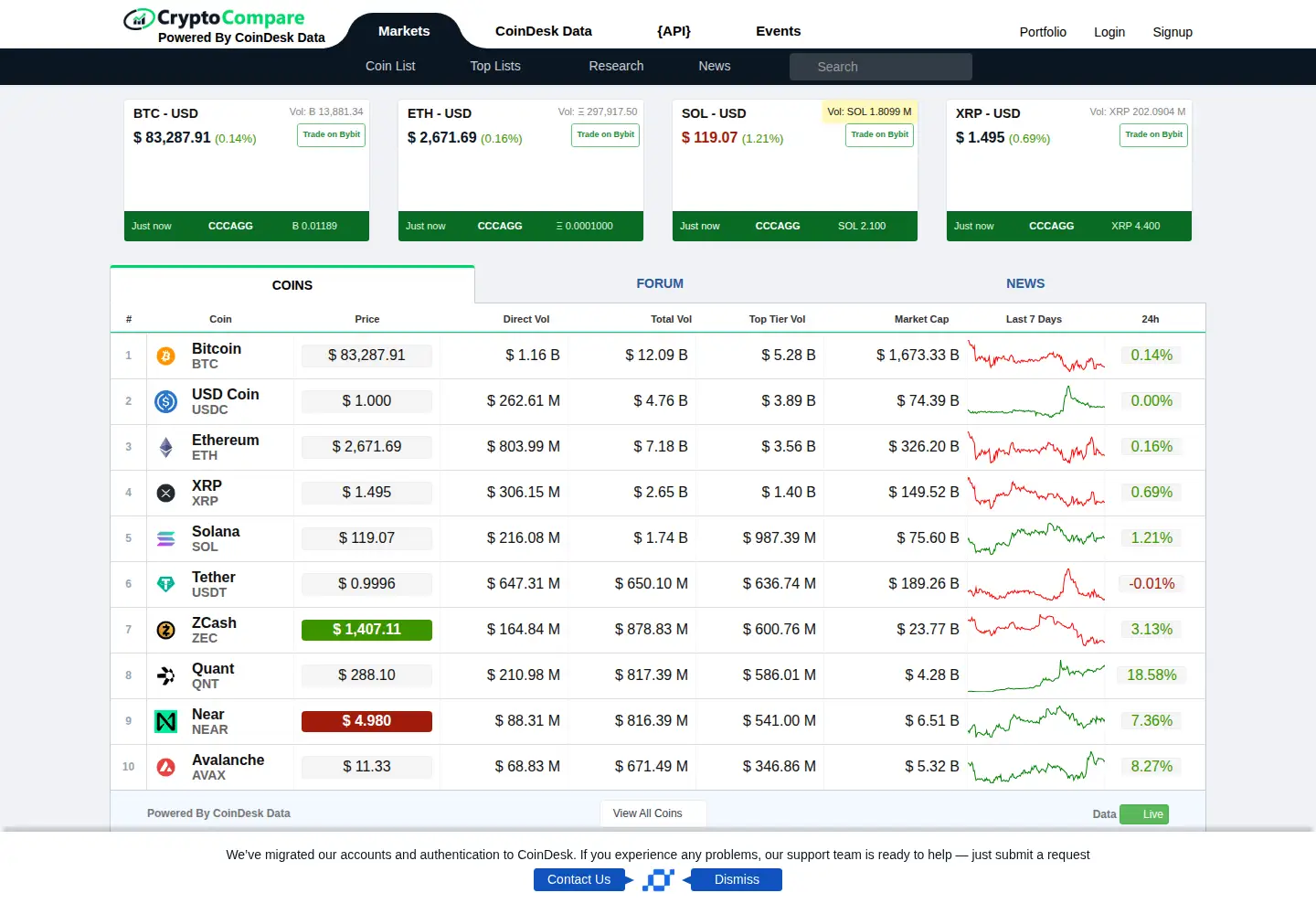
Task: Open Coin List in sub navigation
Action: (390, 66)
